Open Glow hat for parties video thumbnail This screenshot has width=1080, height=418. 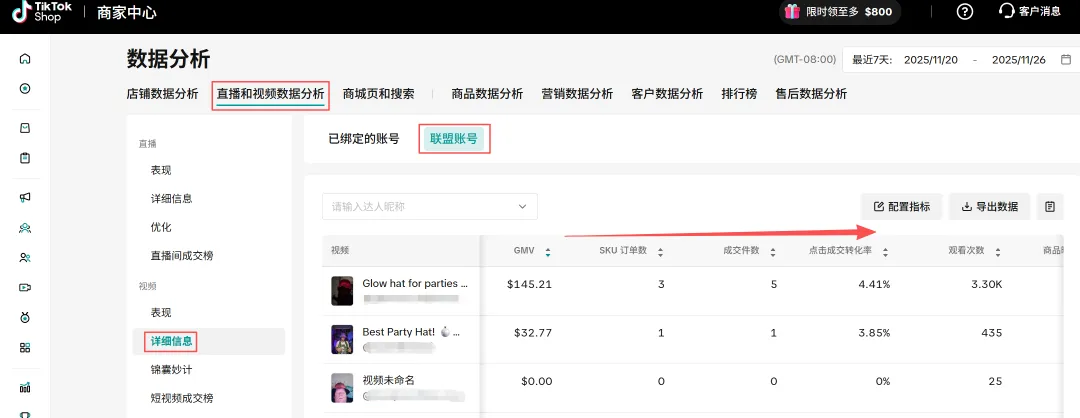click(x=342, y=290)
